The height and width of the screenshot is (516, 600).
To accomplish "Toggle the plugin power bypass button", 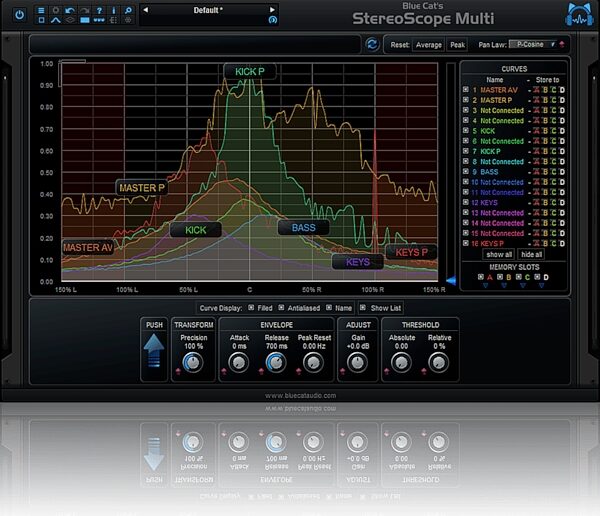I will (19, 15).
